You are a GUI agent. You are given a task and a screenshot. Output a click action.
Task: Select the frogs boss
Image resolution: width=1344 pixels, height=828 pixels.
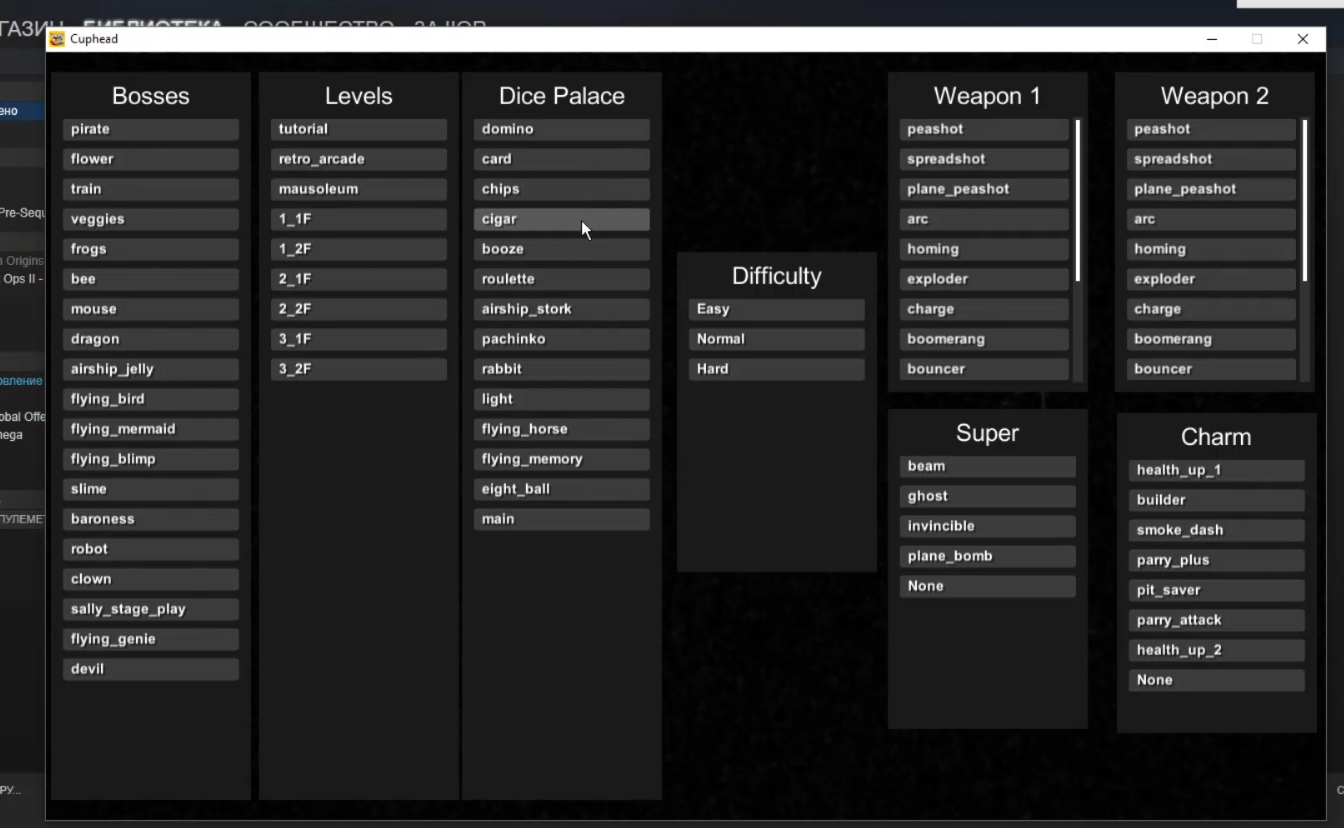(x=151, y=250)
